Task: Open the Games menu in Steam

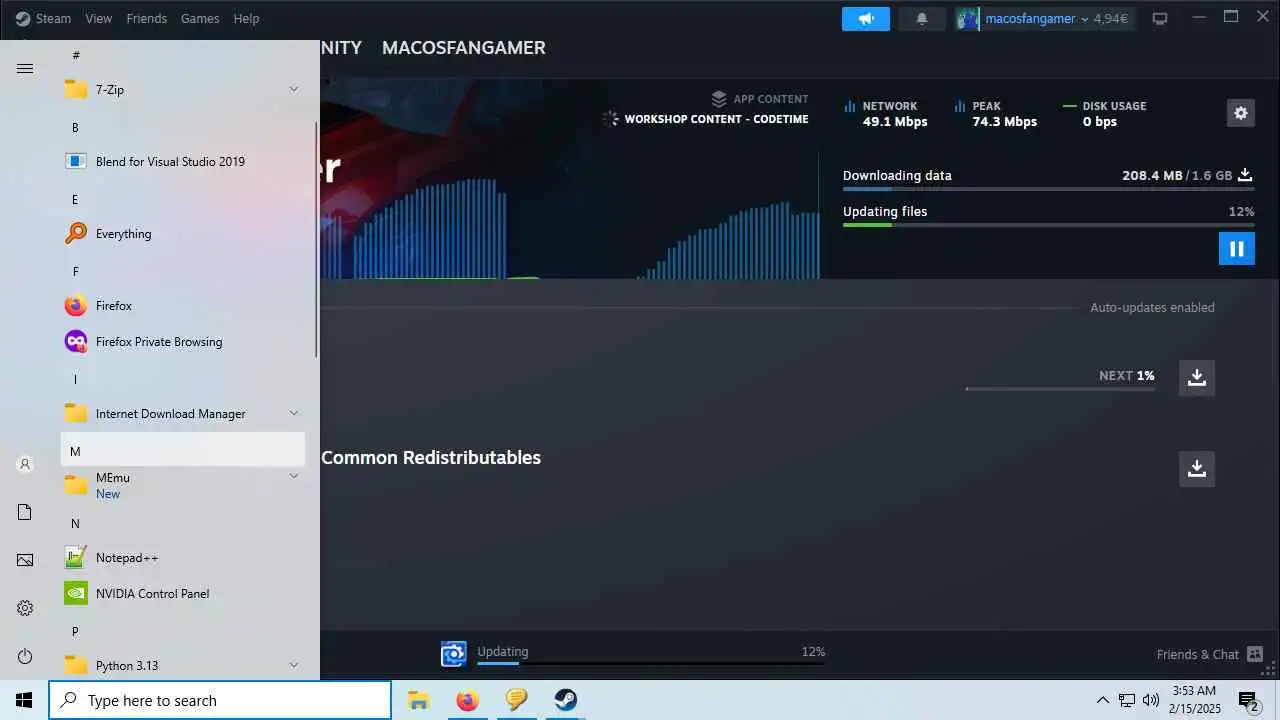Action: pyautogui.click(x=200, y=18)
